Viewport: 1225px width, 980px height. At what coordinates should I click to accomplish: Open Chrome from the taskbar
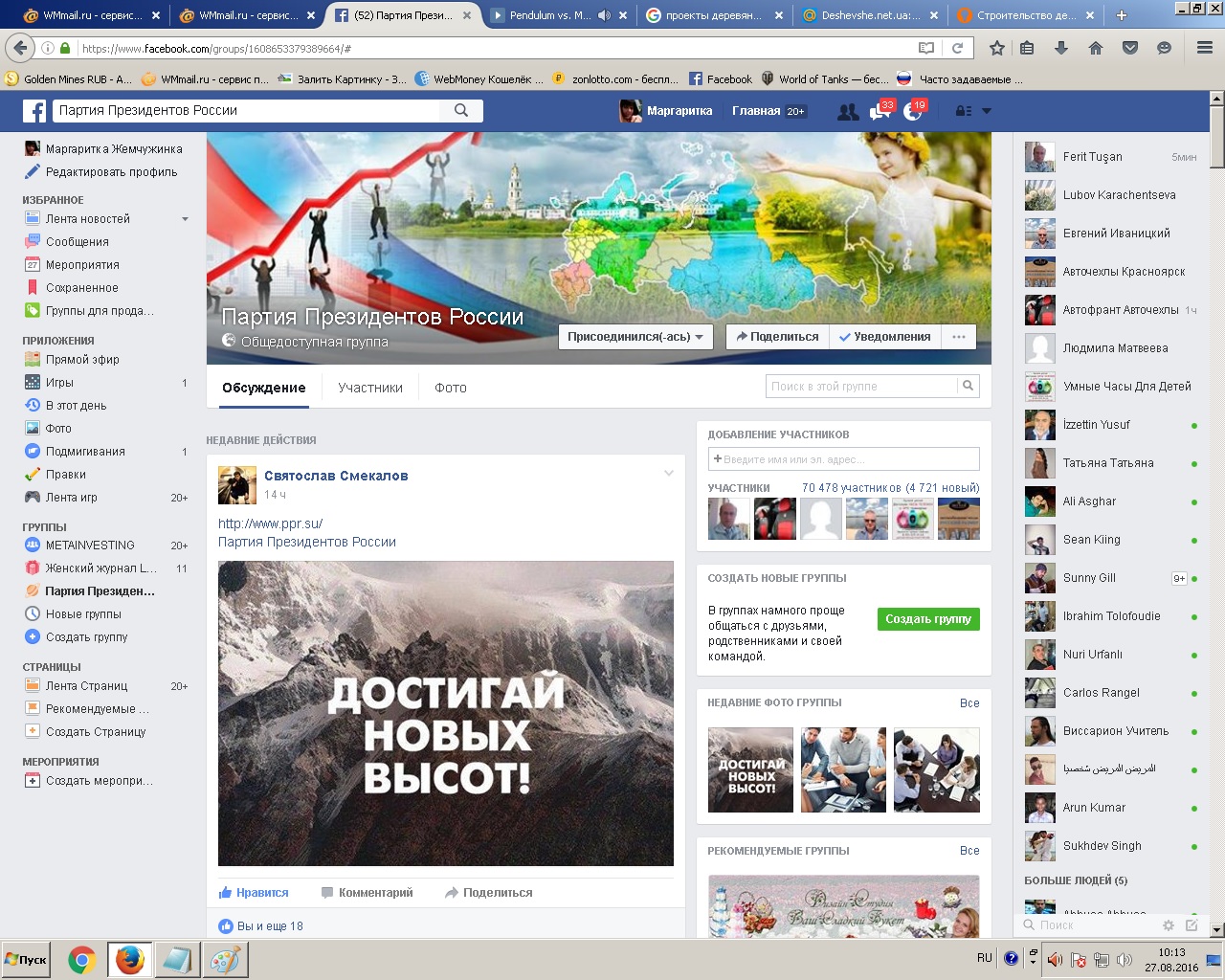[x=81, y=960]
